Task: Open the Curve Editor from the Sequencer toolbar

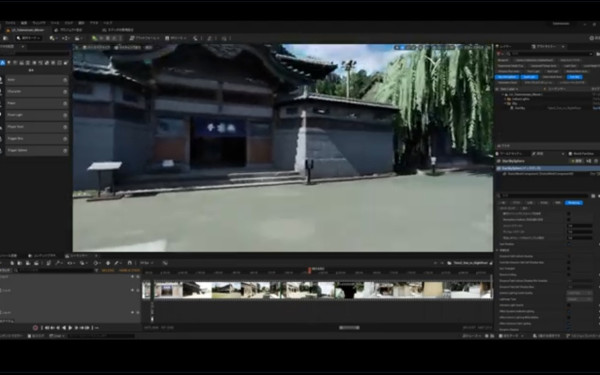Action: pos(165,263)
